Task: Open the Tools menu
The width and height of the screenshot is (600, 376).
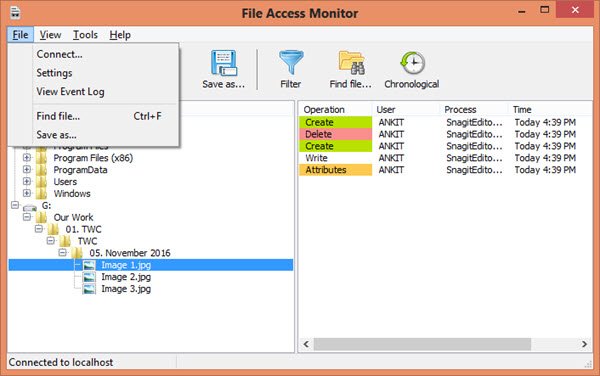Action: (85, 35)
